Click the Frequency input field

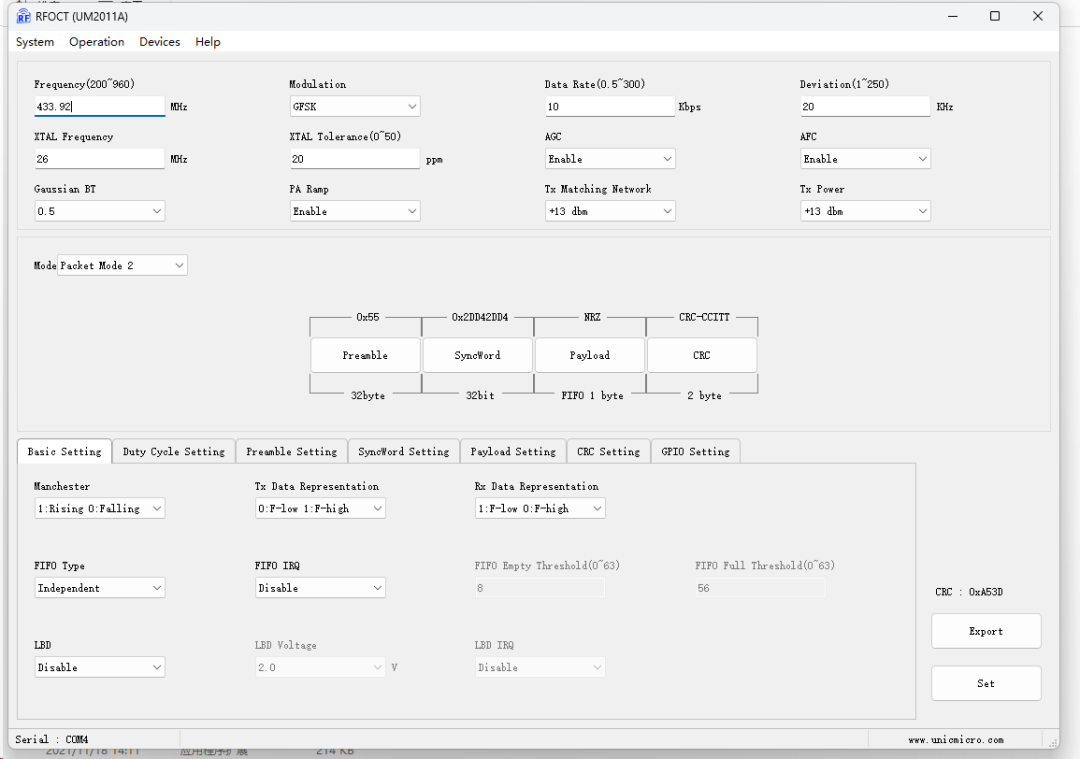(99, 106)
